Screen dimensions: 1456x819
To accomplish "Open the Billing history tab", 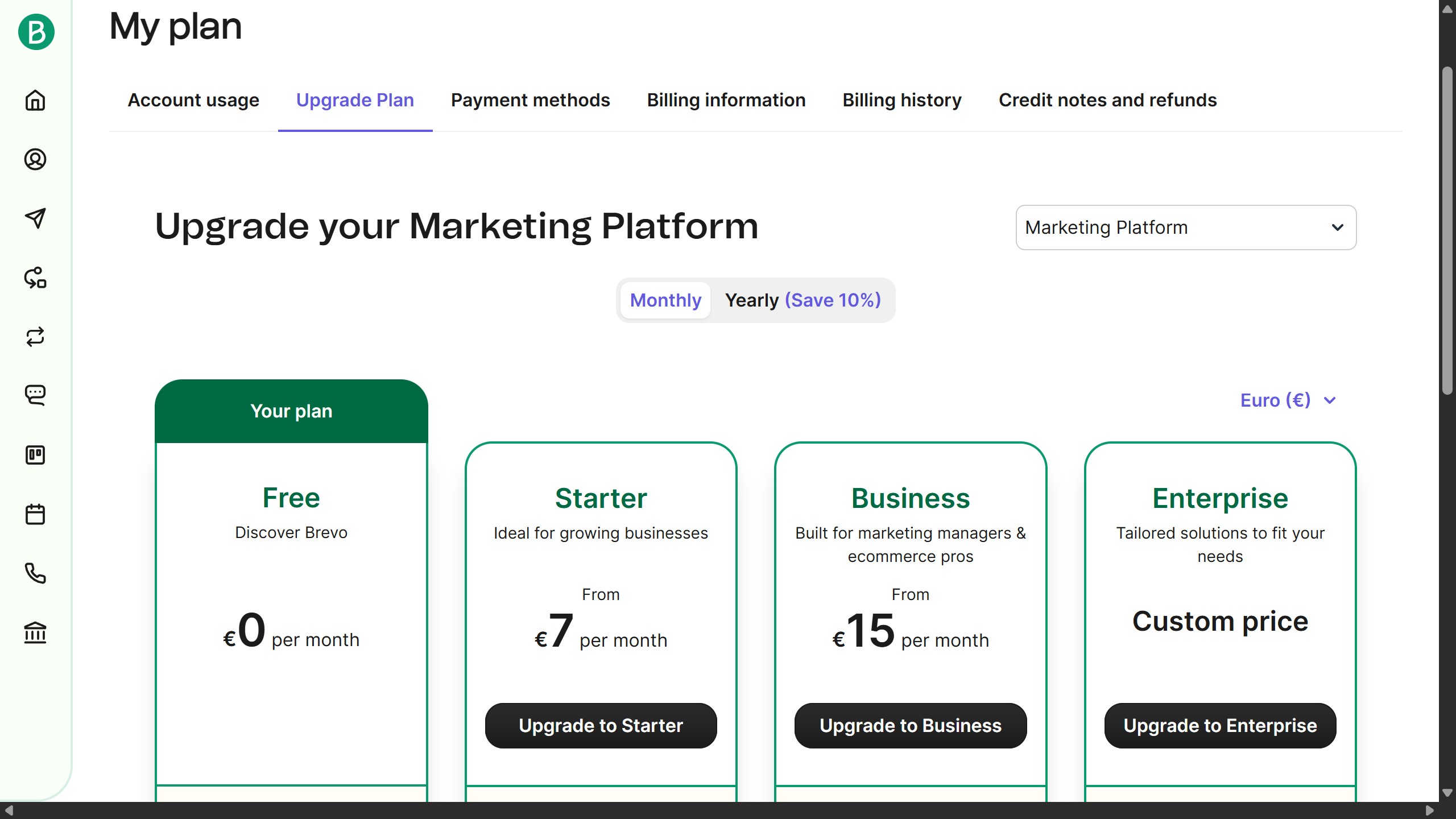I will click(902, 100).
